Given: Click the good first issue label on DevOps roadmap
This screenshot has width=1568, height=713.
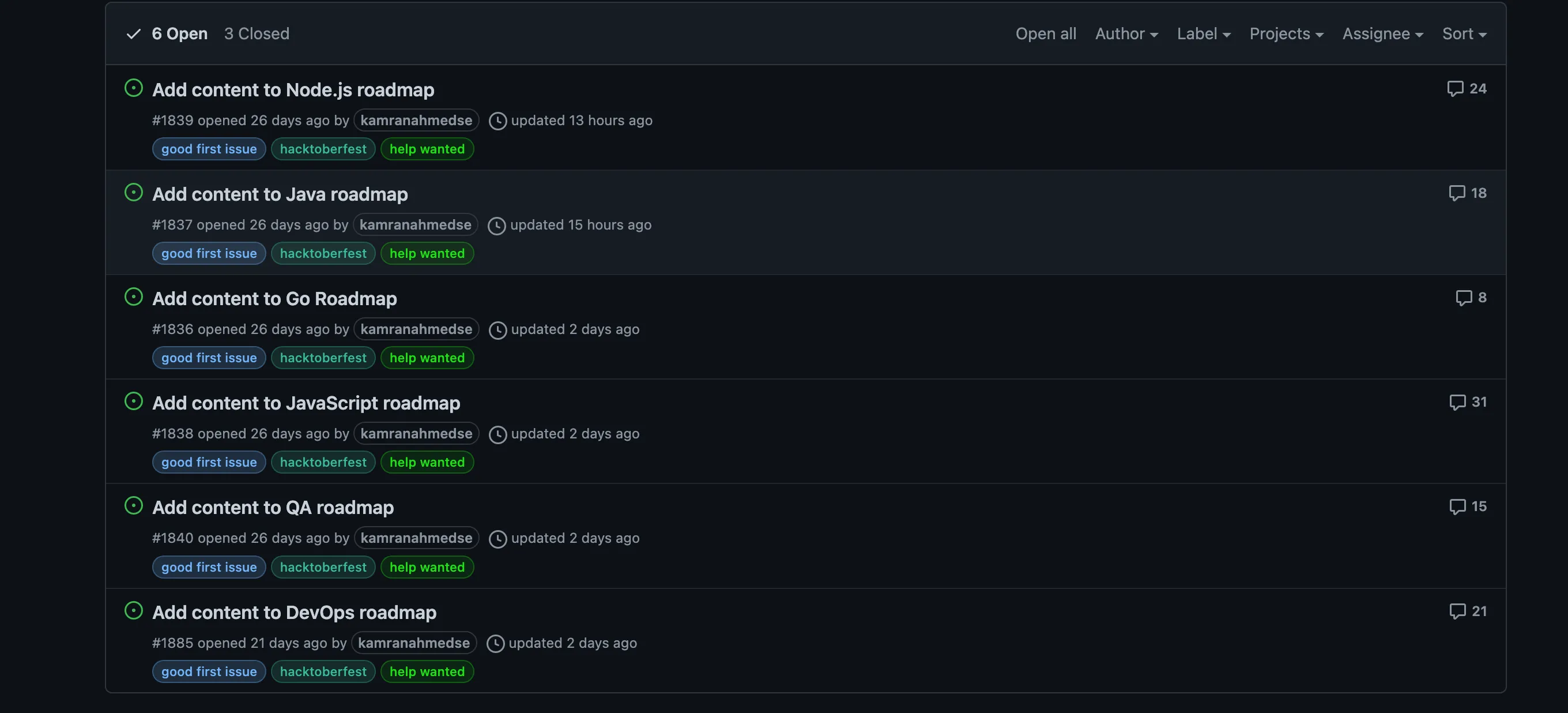Looking at the screenshot, I should point(209,671).
